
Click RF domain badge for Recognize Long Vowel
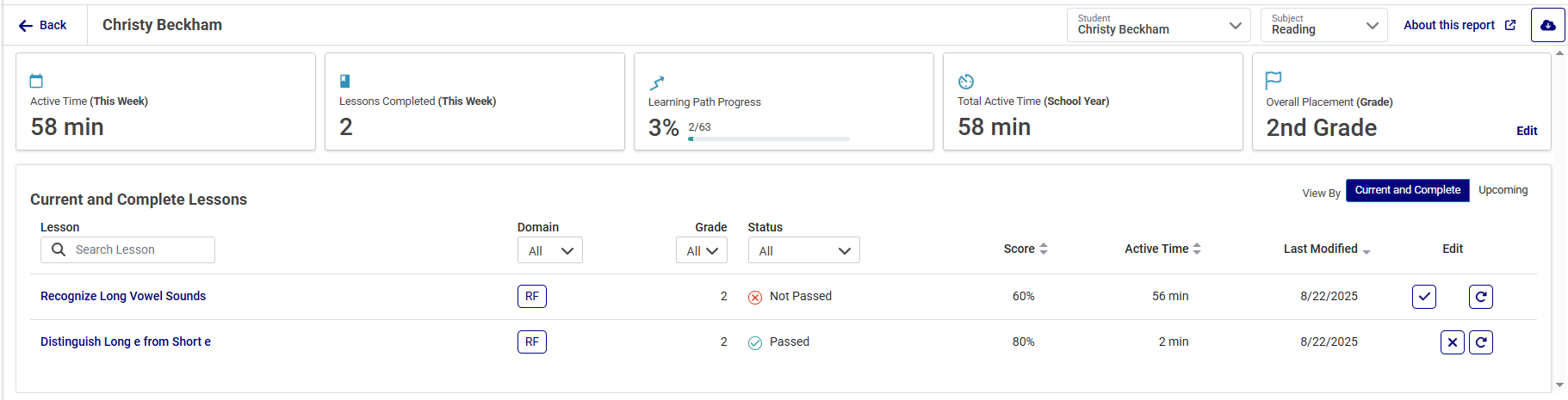(x=531, y=297)
